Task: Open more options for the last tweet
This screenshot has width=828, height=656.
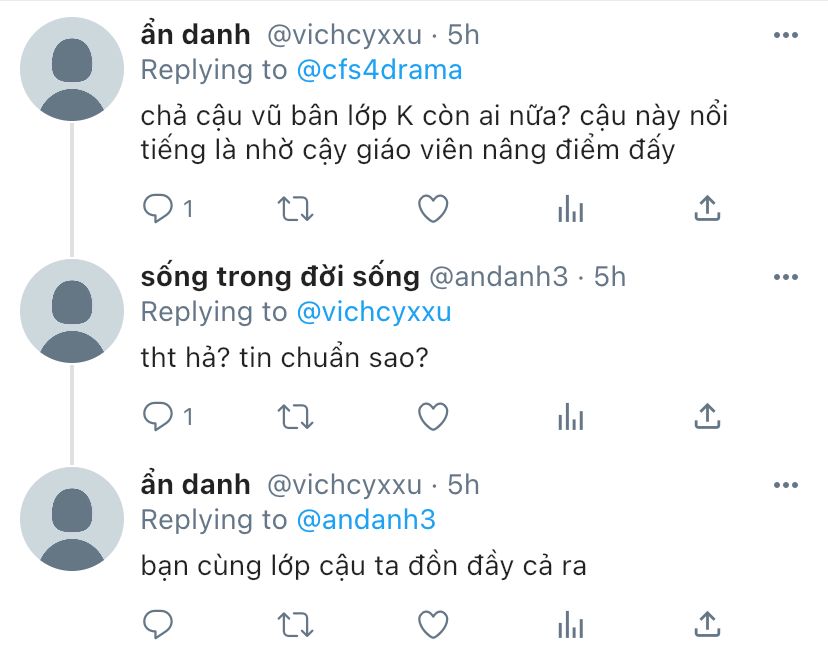Action: (786, 485)
